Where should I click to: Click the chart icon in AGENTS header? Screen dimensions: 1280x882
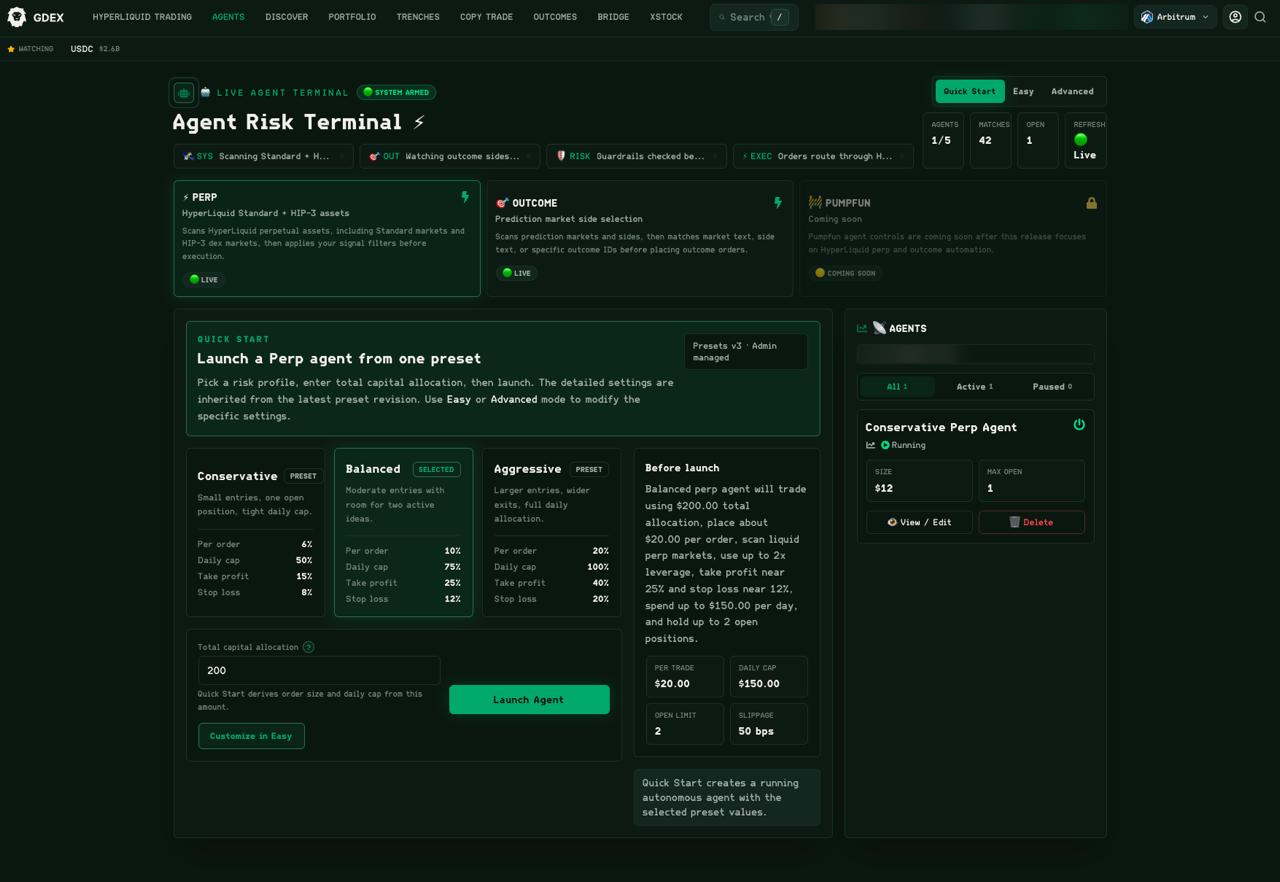tap(862, 328)
